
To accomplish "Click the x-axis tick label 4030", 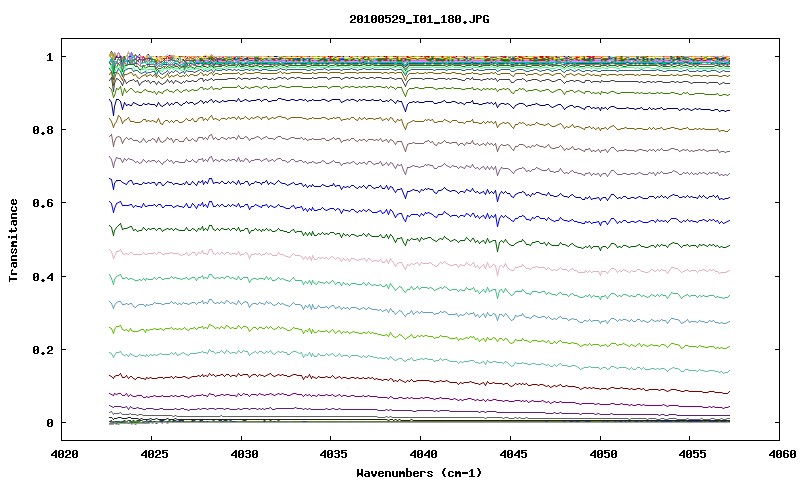I will (244, 454).
